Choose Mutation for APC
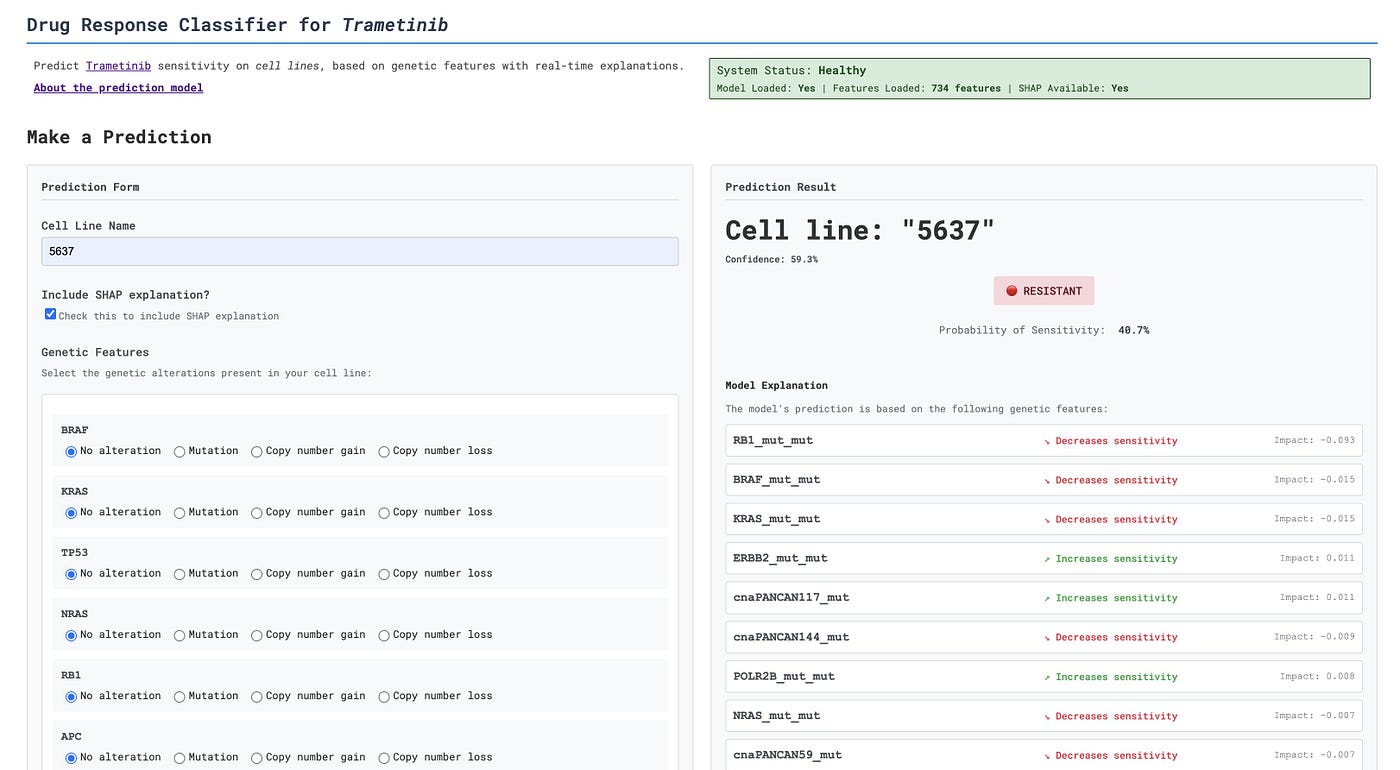 (x=180, y=758)
